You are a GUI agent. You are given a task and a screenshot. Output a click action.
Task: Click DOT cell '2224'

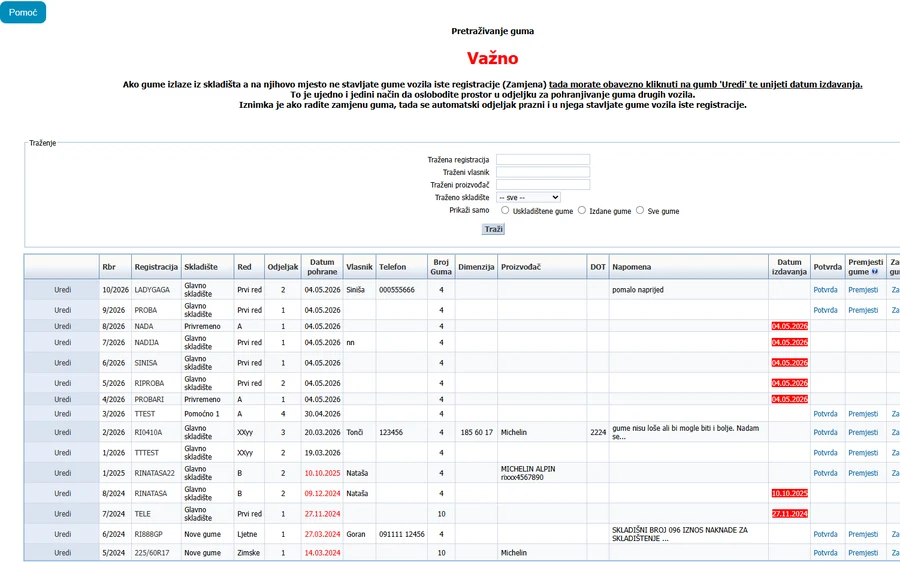pos(598,432)
